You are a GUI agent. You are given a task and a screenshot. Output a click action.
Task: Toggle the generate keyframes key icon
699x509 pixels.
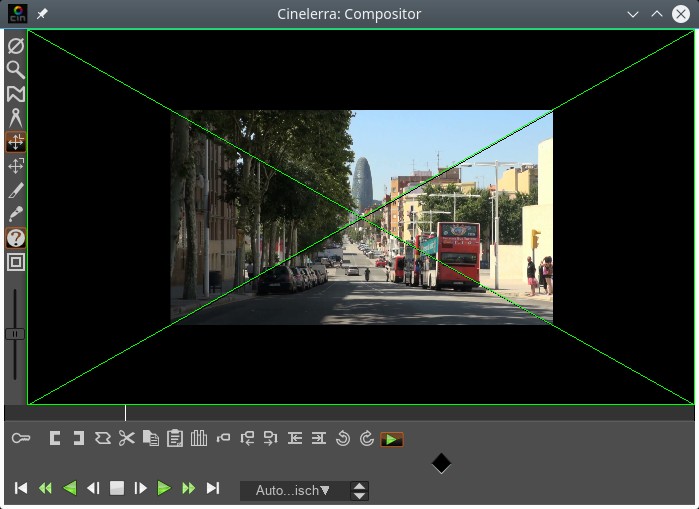[x=21, y=438]
